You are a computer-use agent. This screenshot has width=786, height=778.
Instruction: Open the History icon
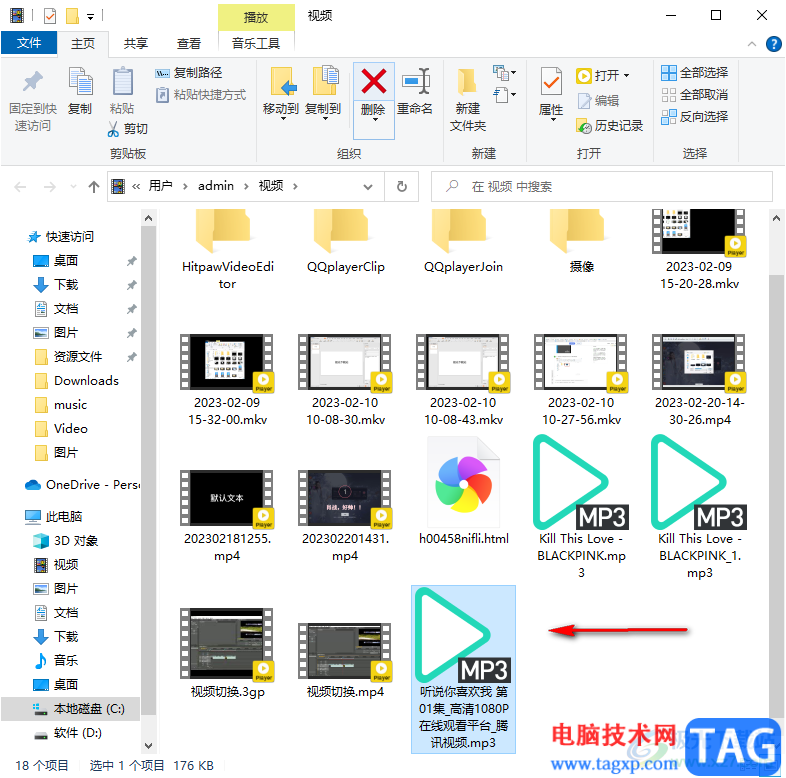[x=584, y=126]
